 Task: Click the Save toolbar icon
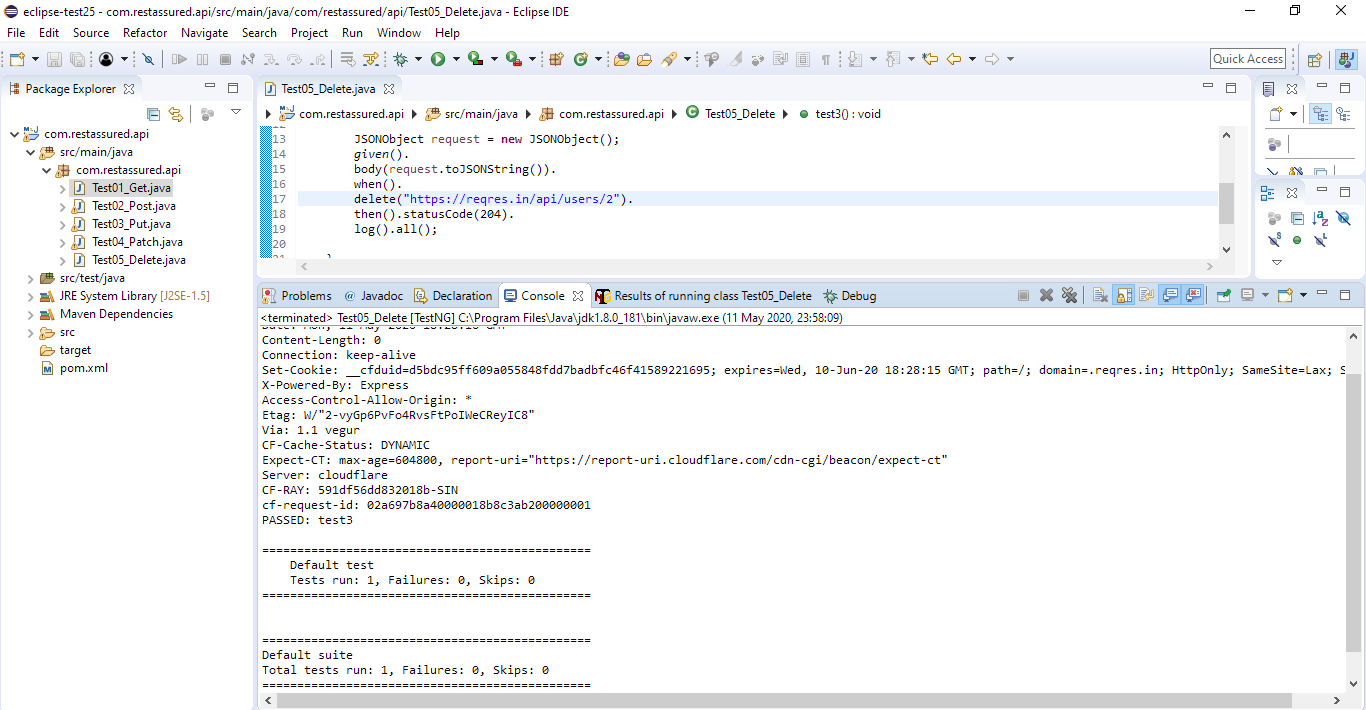pyautogui.click(x=53, y=58)
